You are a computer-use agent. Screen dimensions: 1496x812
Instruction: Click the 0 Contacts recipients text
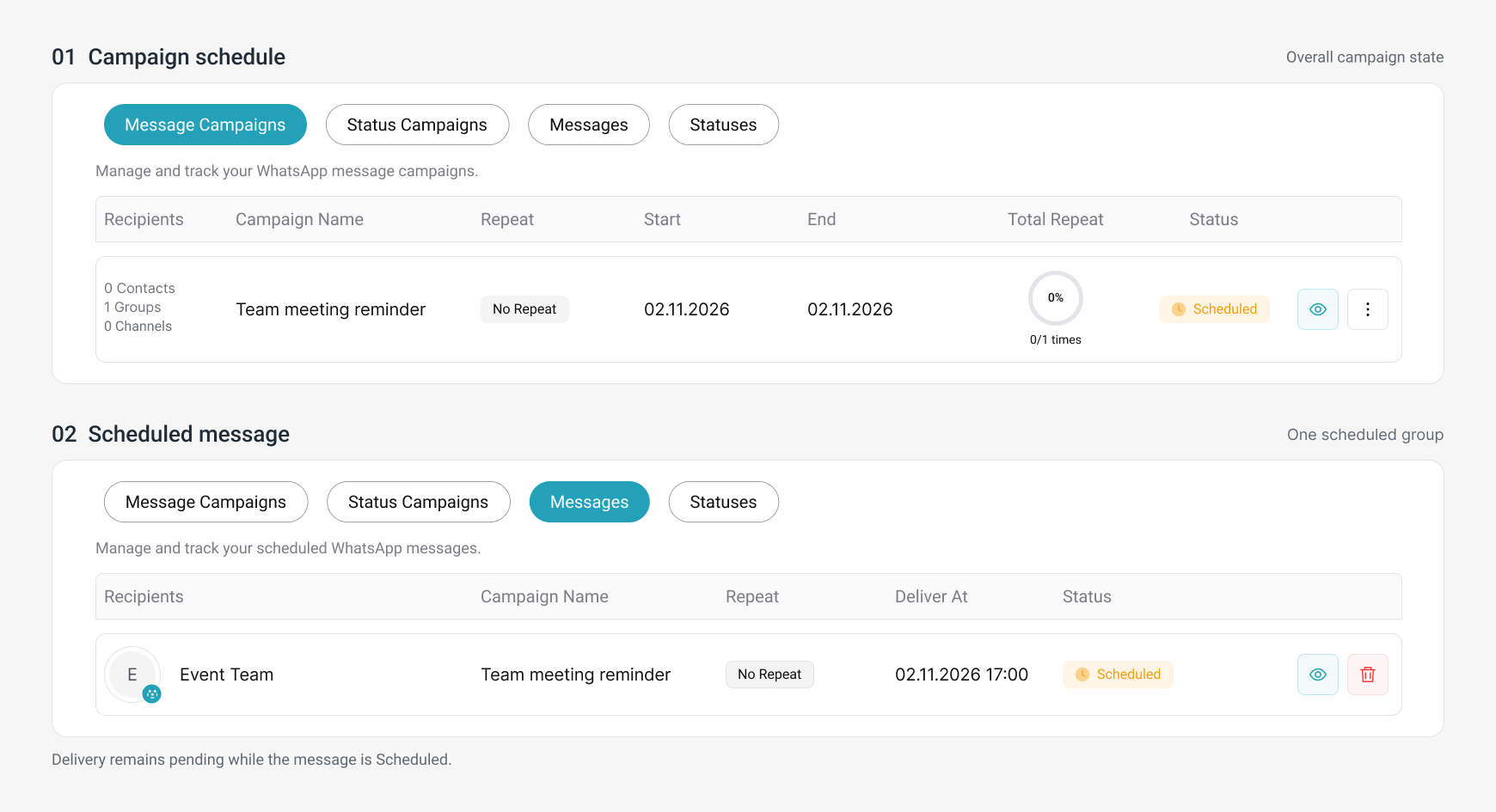(139, 288)
